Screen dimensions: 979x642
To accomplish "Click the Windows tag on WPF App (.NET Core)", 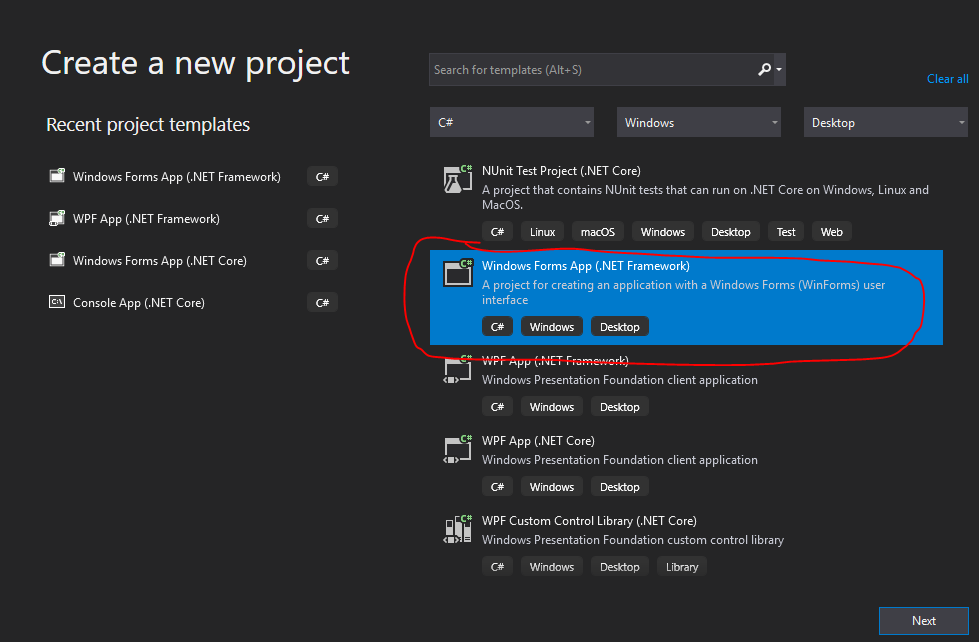I will click(x=551, y=486).
